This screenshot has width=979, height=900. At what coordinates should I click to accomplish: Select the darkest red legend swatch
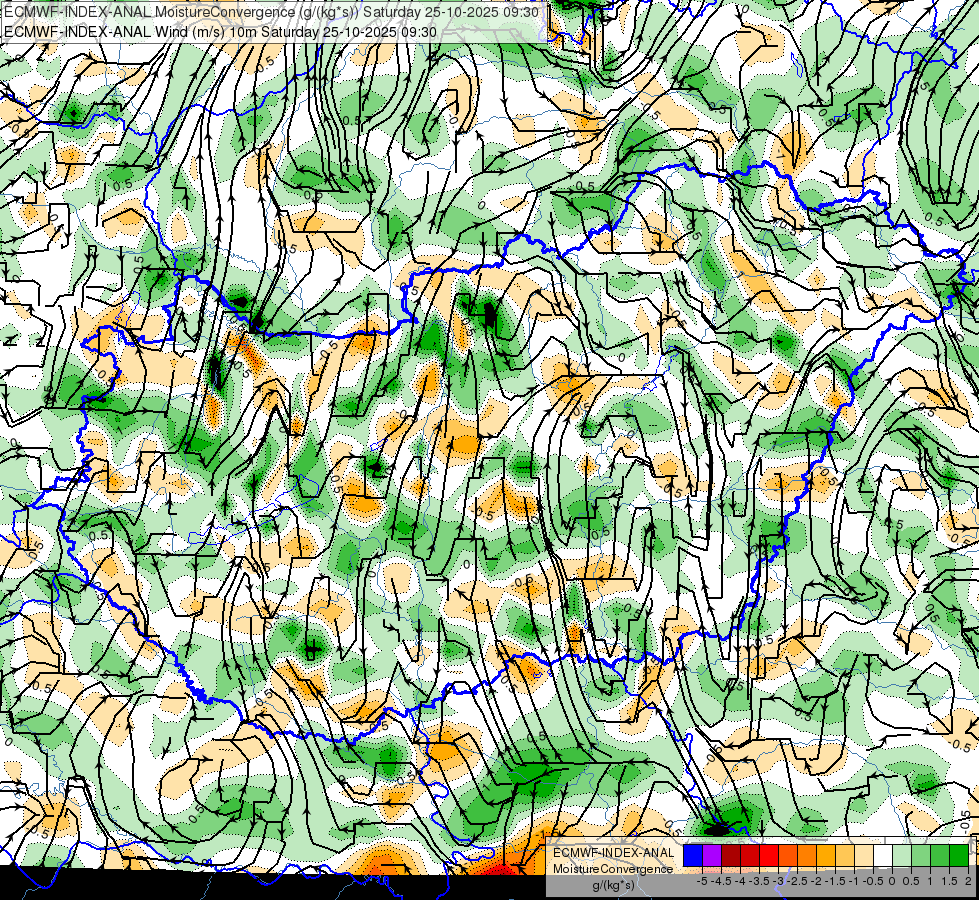click(x=731, y=855)
